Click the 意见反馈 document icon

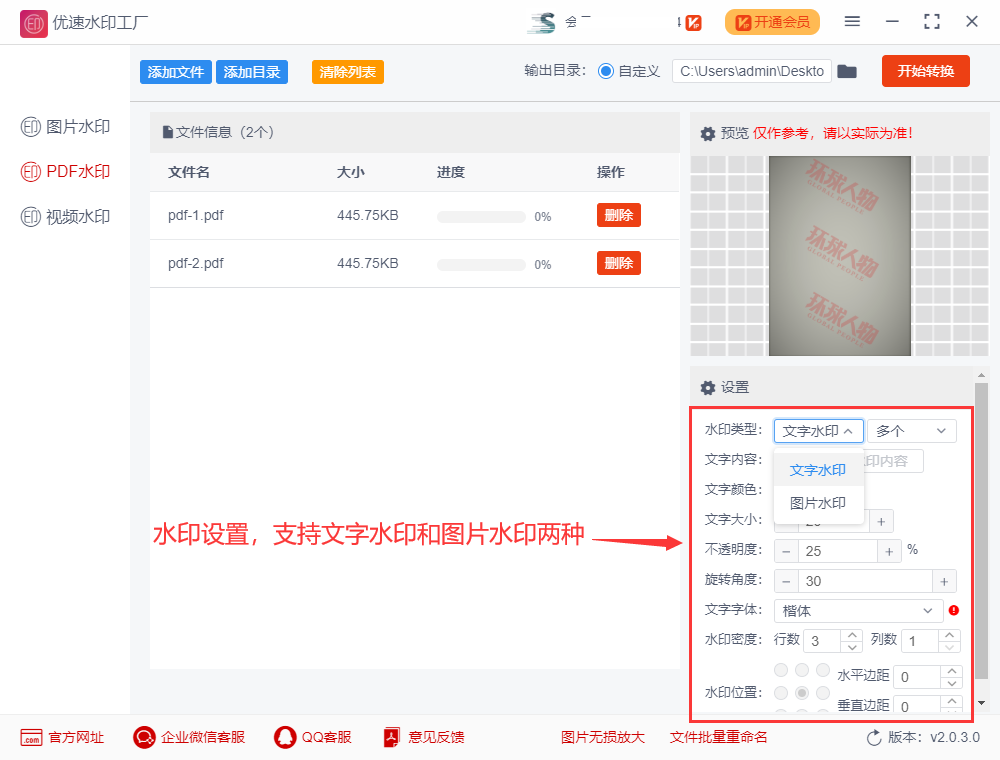tap(392, 738)
